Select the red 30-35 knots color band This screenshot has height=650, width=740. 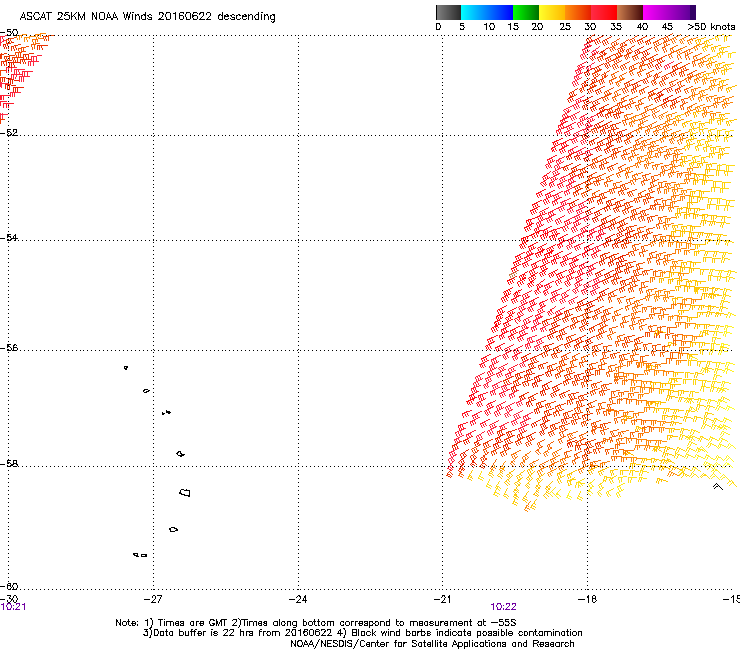pyautogui.click(x=604, y=12)
